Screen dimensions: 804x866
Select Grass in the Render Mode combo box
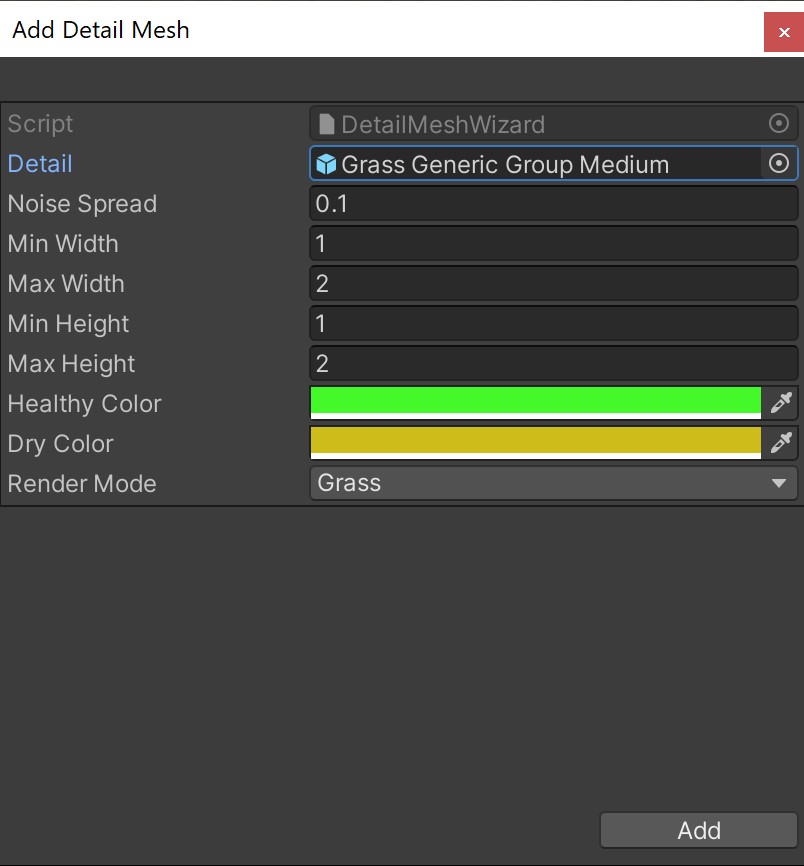(550, 483)
